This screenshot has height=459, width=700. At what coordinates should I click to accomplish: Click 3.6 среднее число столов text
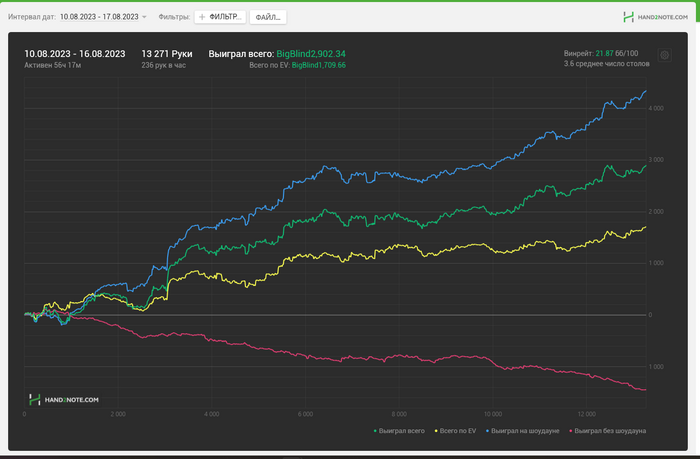click(x=606, y=64)
